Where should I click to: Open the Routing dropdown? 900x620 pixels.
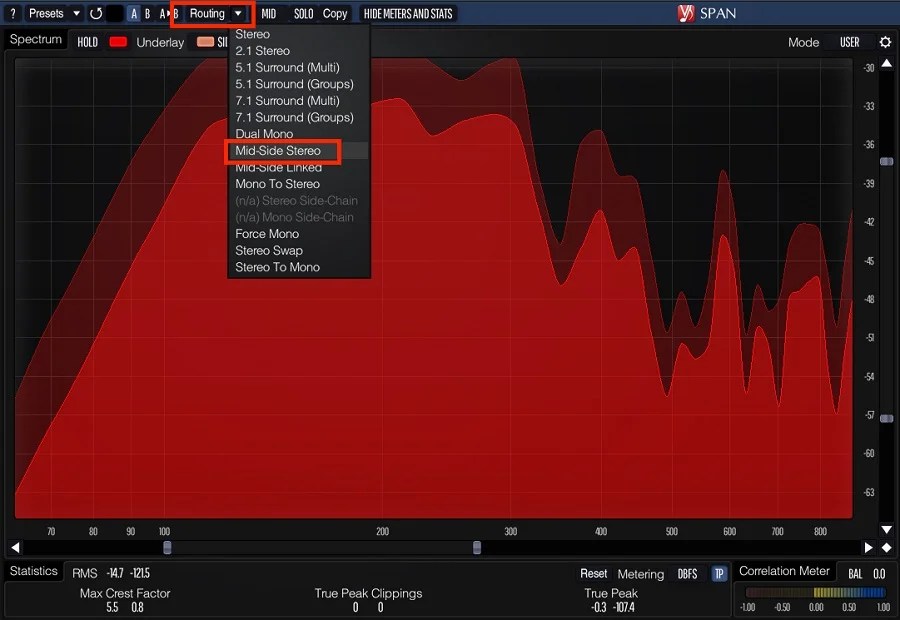[211, 13]
